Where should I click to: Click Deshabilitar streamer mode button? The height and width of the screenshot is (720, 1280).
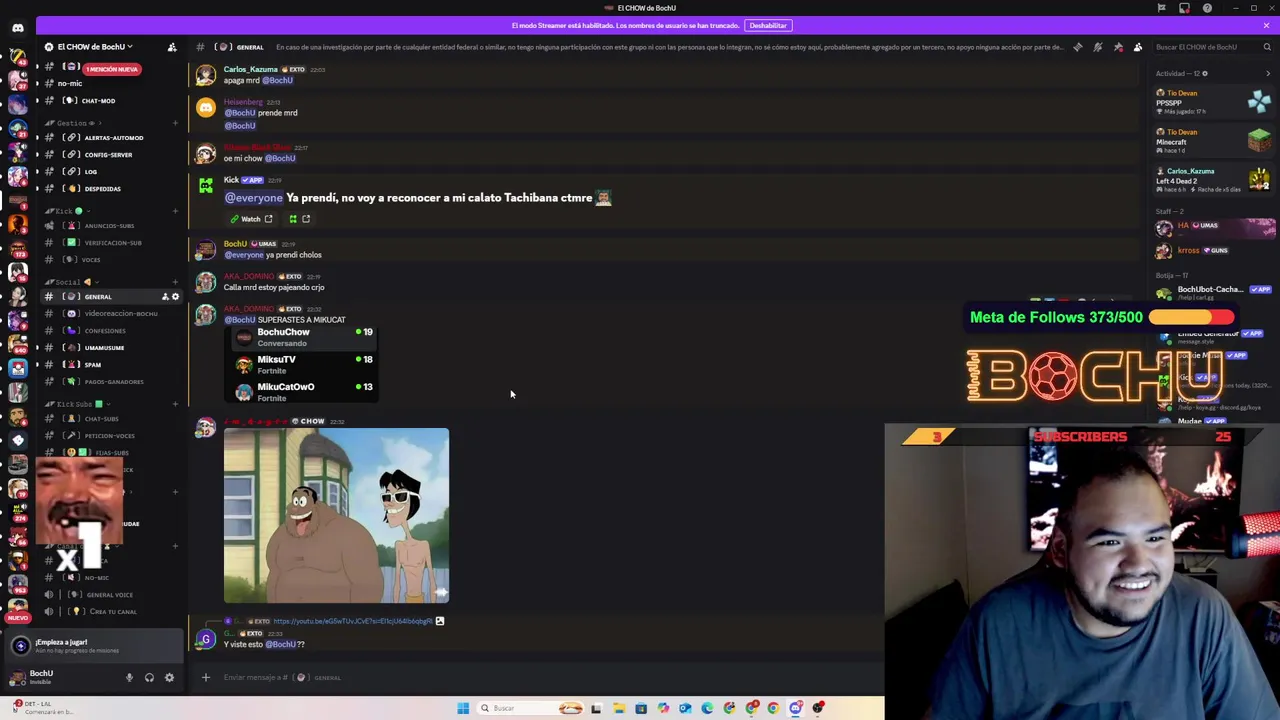click(768, 25)
